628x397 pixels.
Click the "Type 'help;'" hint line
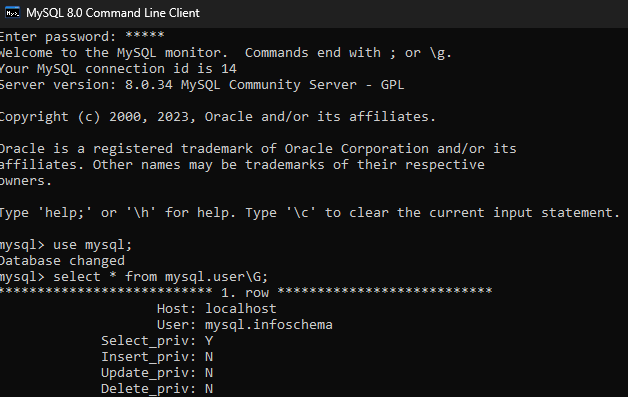tap(310, 213)
